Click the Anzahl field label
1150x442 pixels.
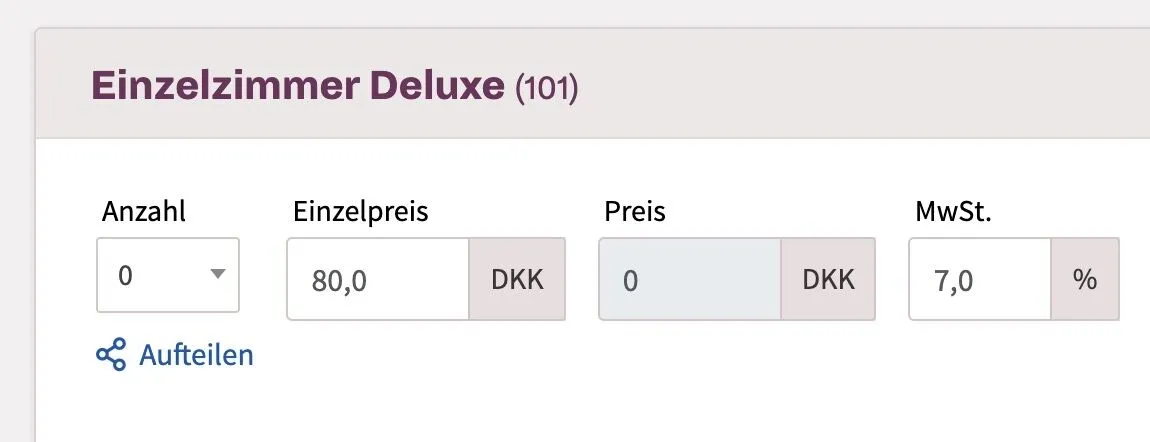point(144,211)
